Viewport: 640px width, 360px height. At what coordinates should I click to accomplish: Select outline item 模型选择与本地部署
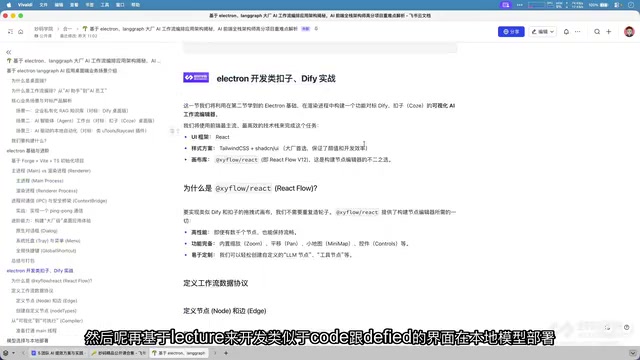[27, 340]
